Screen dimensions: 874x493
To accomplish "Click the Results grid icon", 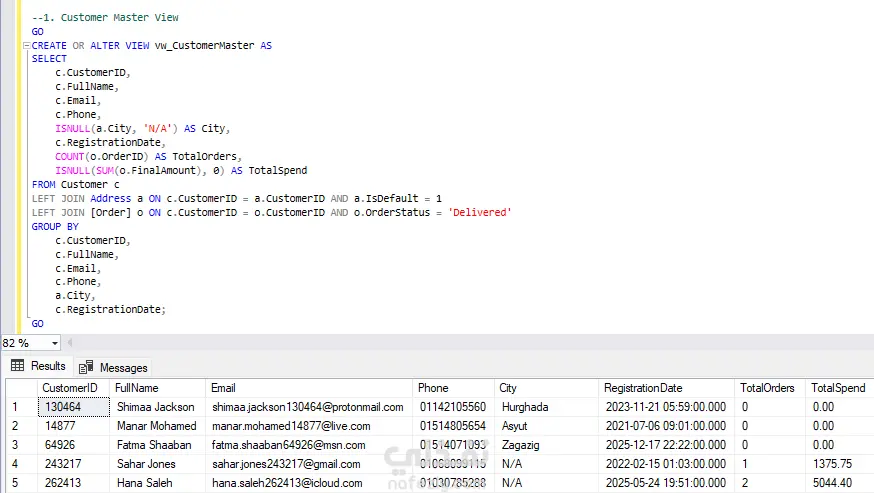I will [18, 366].
